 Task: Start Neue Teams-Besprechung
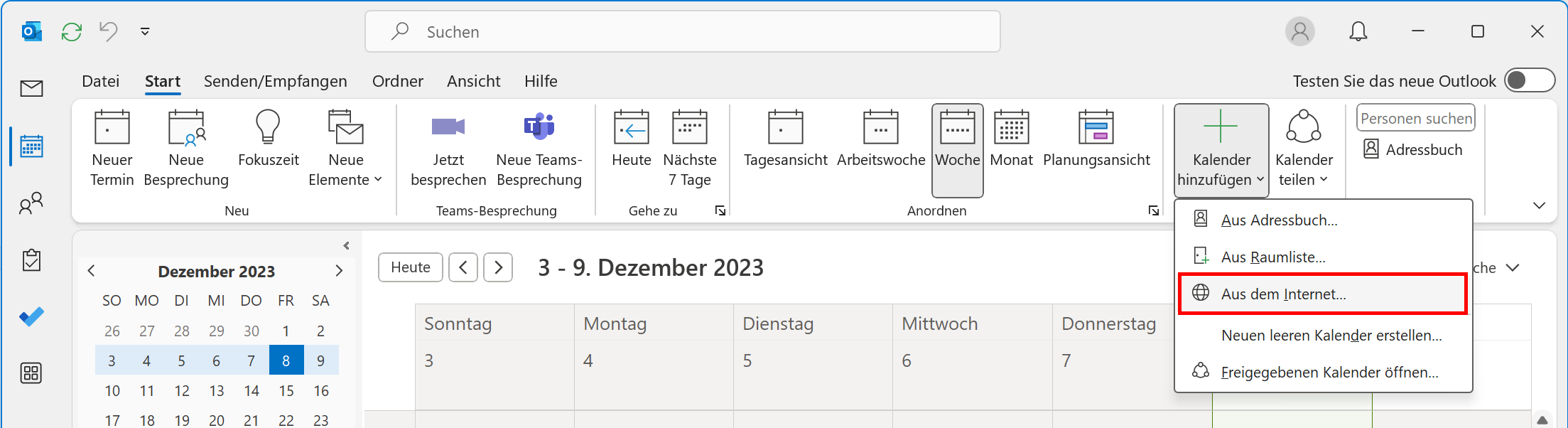coord(539,149)
